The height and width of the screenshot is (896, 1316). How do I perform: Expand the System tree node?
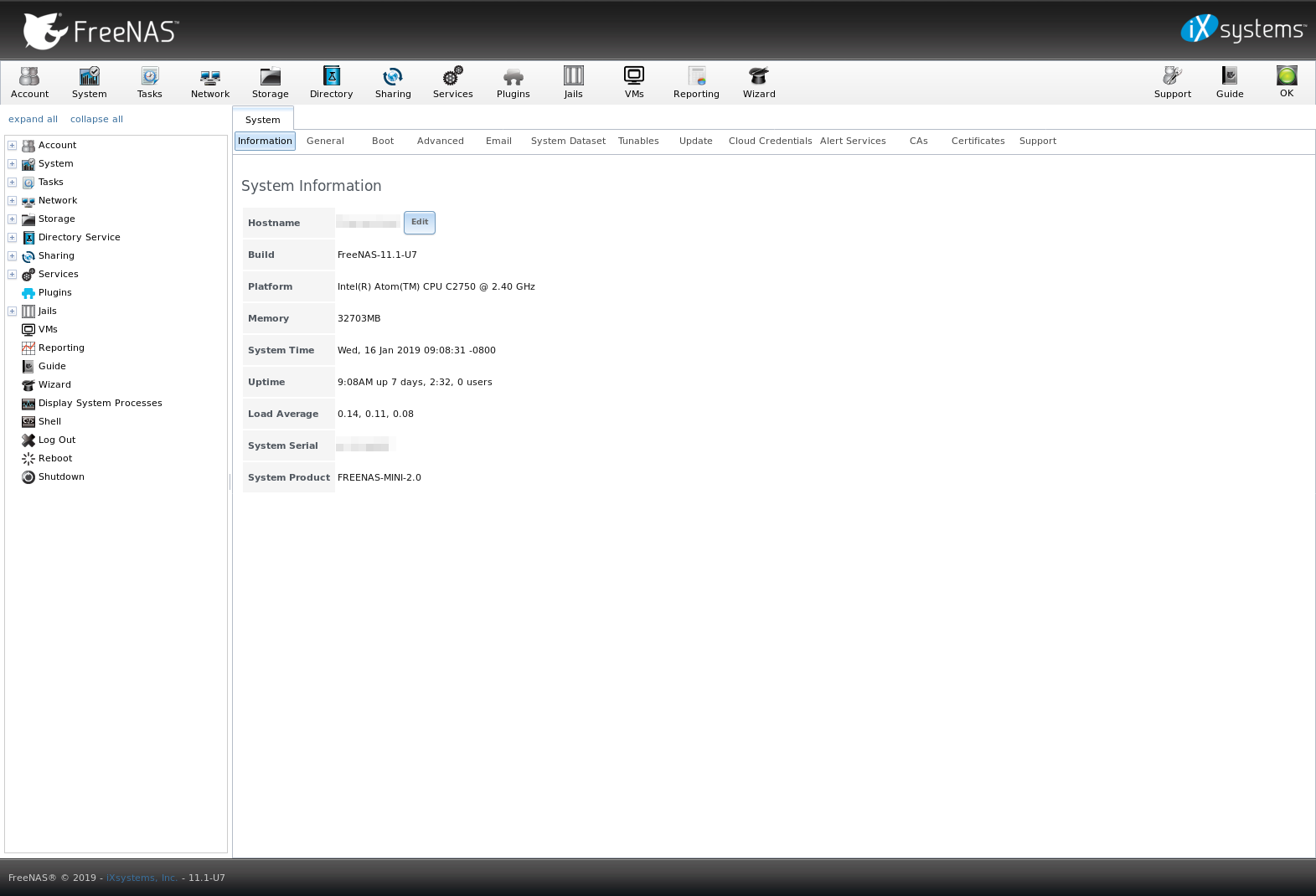coord(13,163)
